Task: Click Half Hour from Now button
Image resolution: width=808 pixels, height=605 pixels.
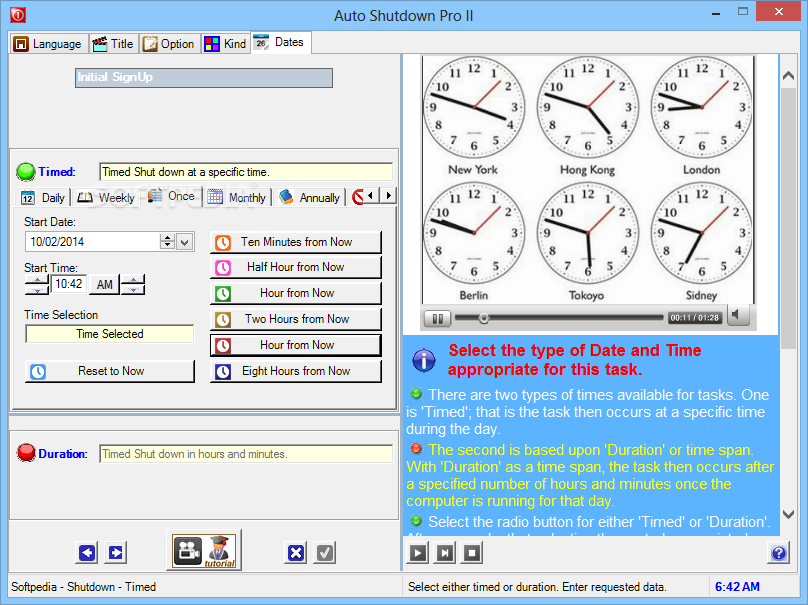Action: [x=296, y=267]
